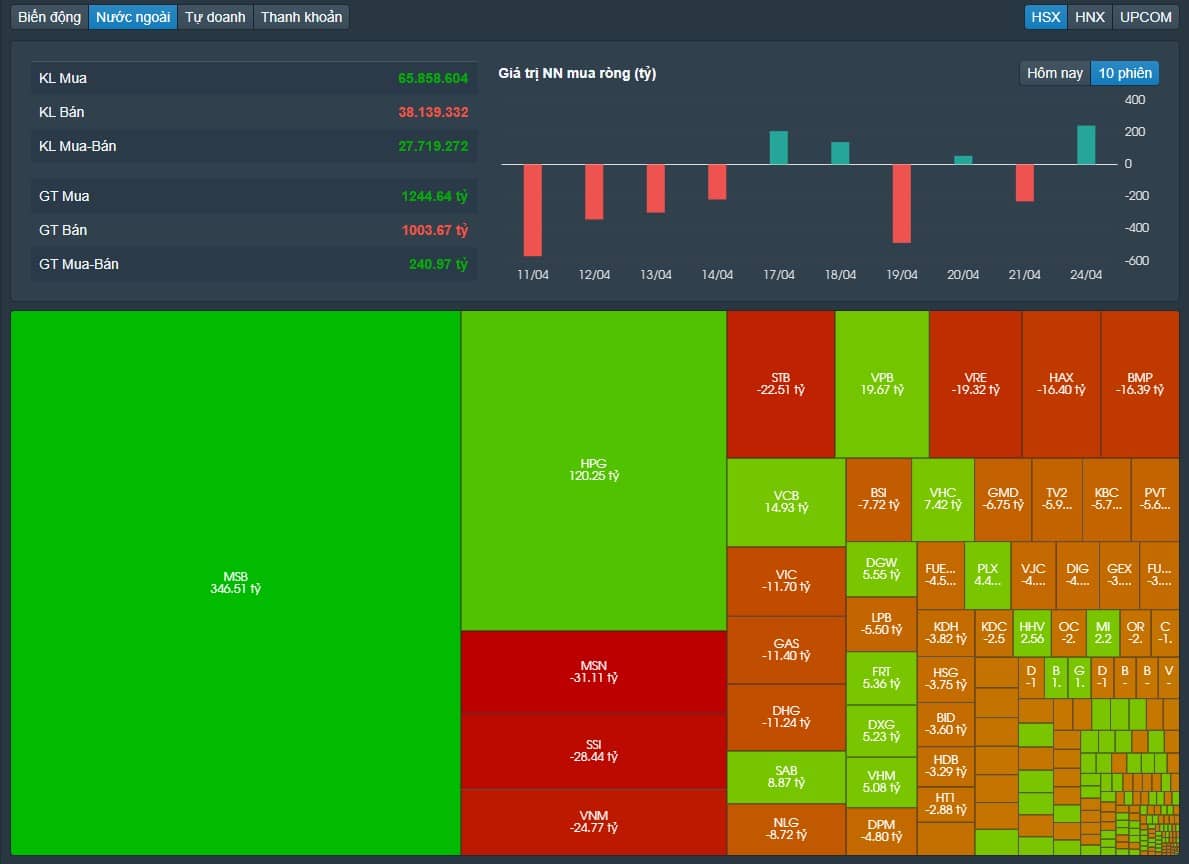Select the DHG -11.24 tỷ tile
1189x864 pixels.
tap(786, 718)
